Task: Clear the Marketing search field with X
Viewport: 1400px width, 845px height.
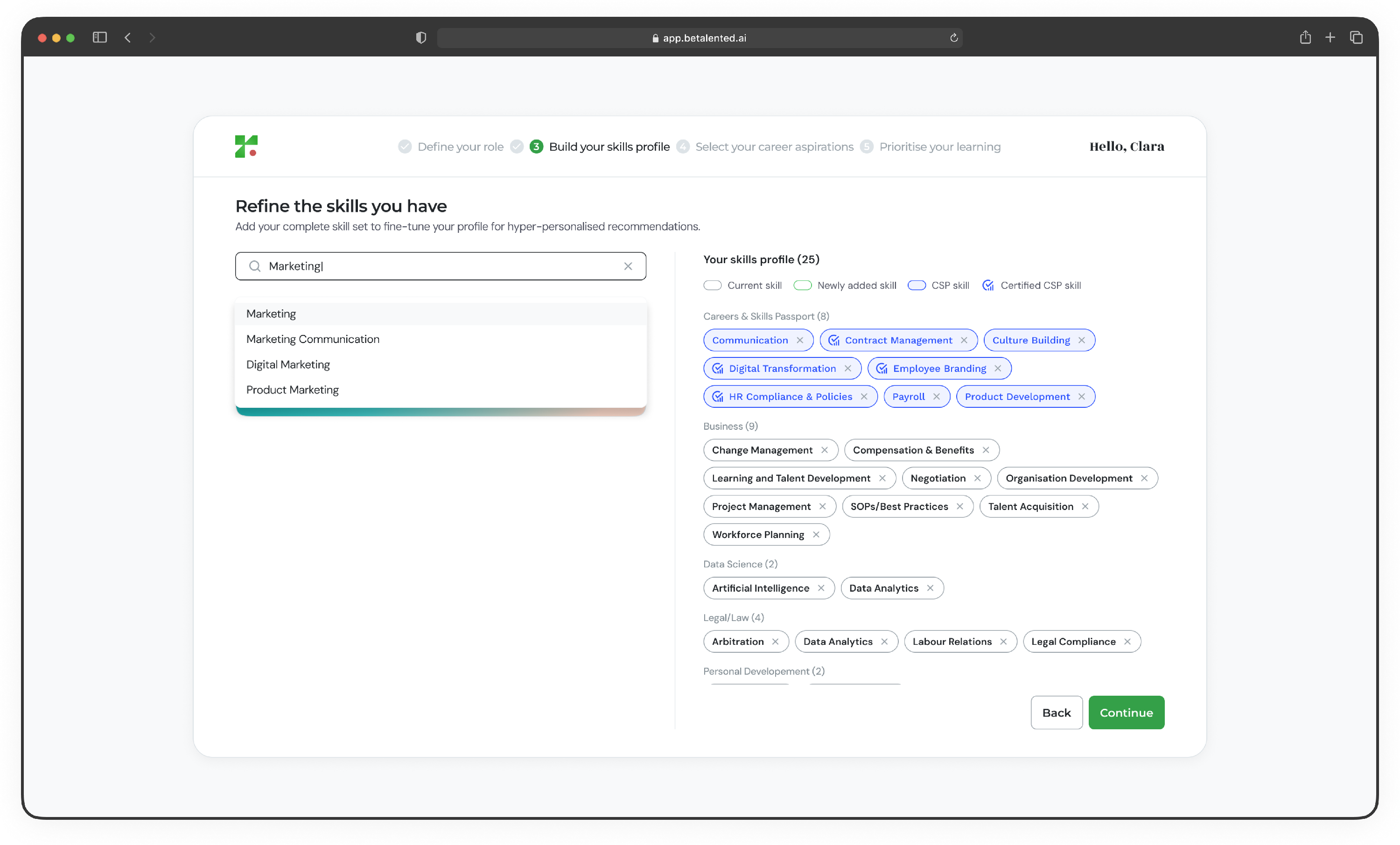Action: 628,266
